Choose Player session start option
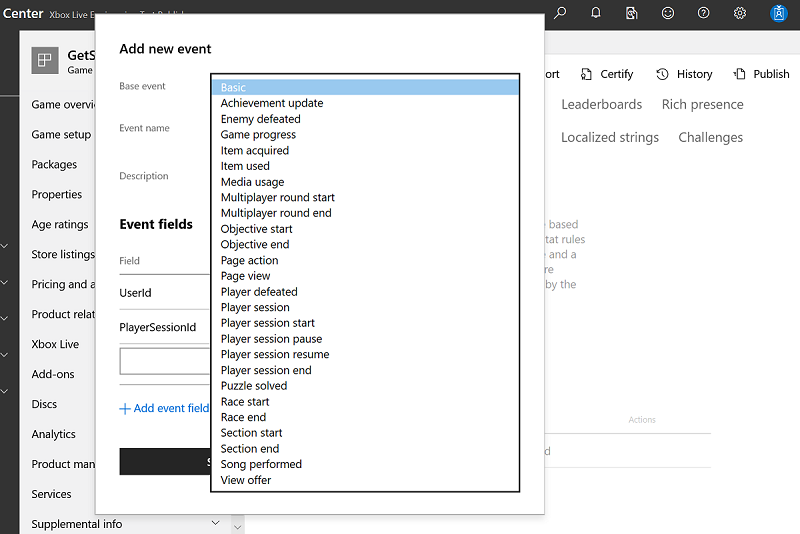The height and width of the screenshot is (534, 800). [365, 323]
